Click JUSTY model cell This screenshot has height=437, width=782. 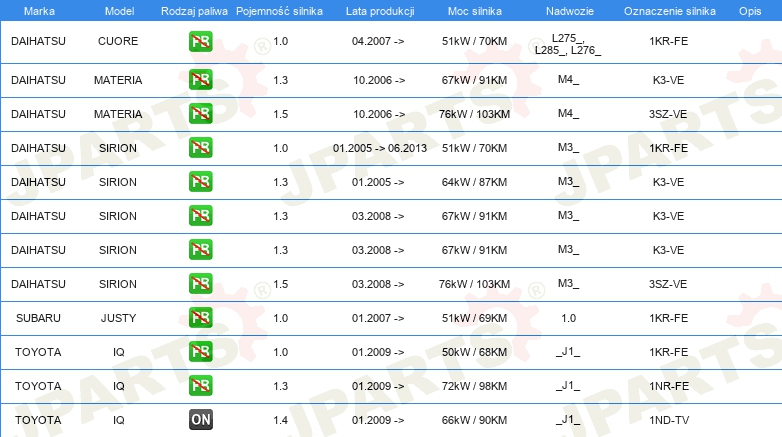click(118, 318)
